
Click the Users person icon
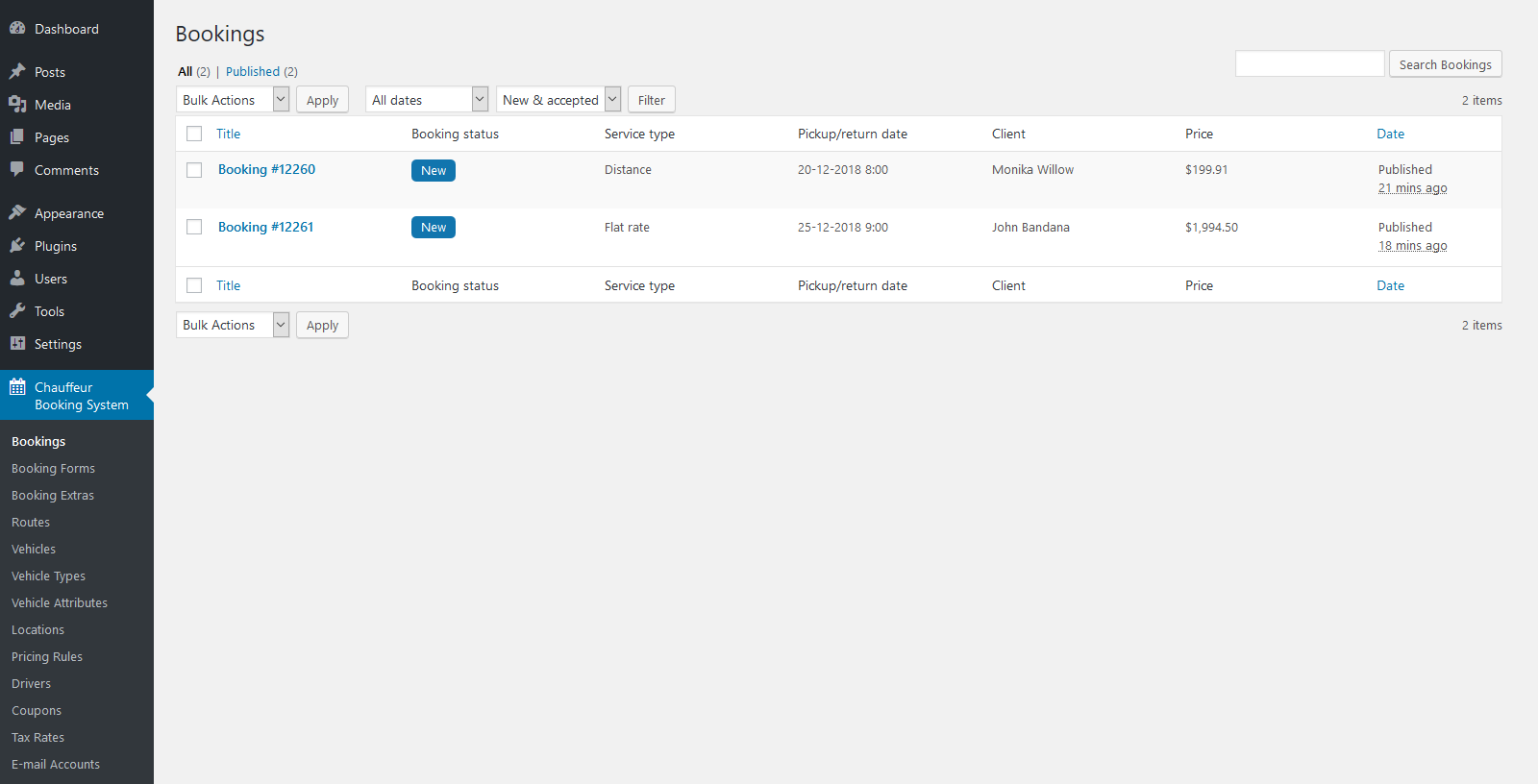tap(17, 279)
